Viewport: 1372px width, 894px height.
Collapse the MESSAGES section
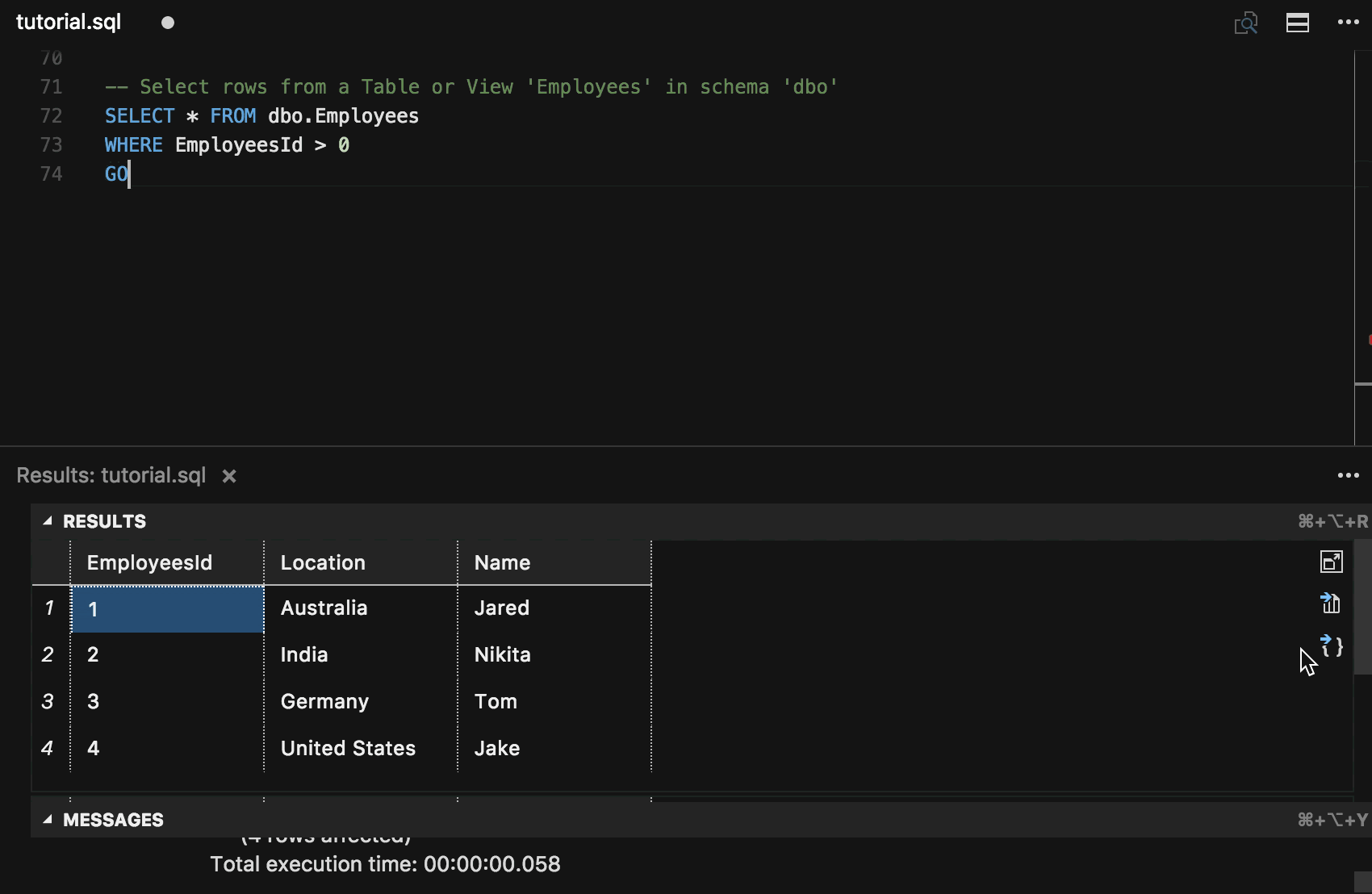click(48, 819)
